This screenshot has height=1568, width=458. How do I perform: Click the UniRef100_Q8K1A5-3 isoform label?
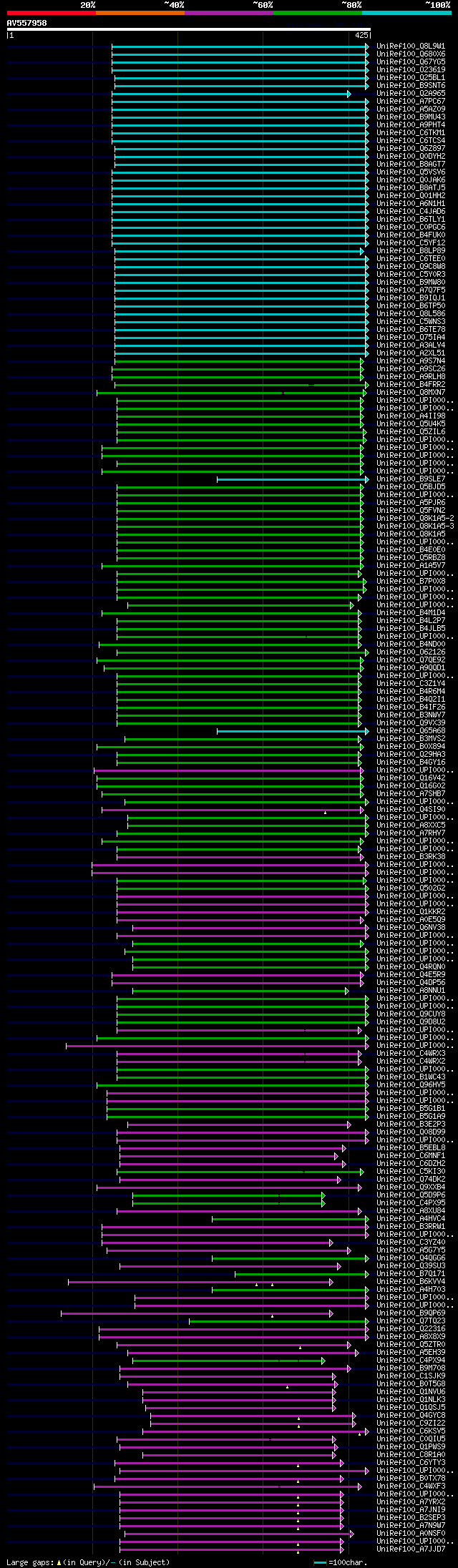pyautogui.click(x=415, y=526)
